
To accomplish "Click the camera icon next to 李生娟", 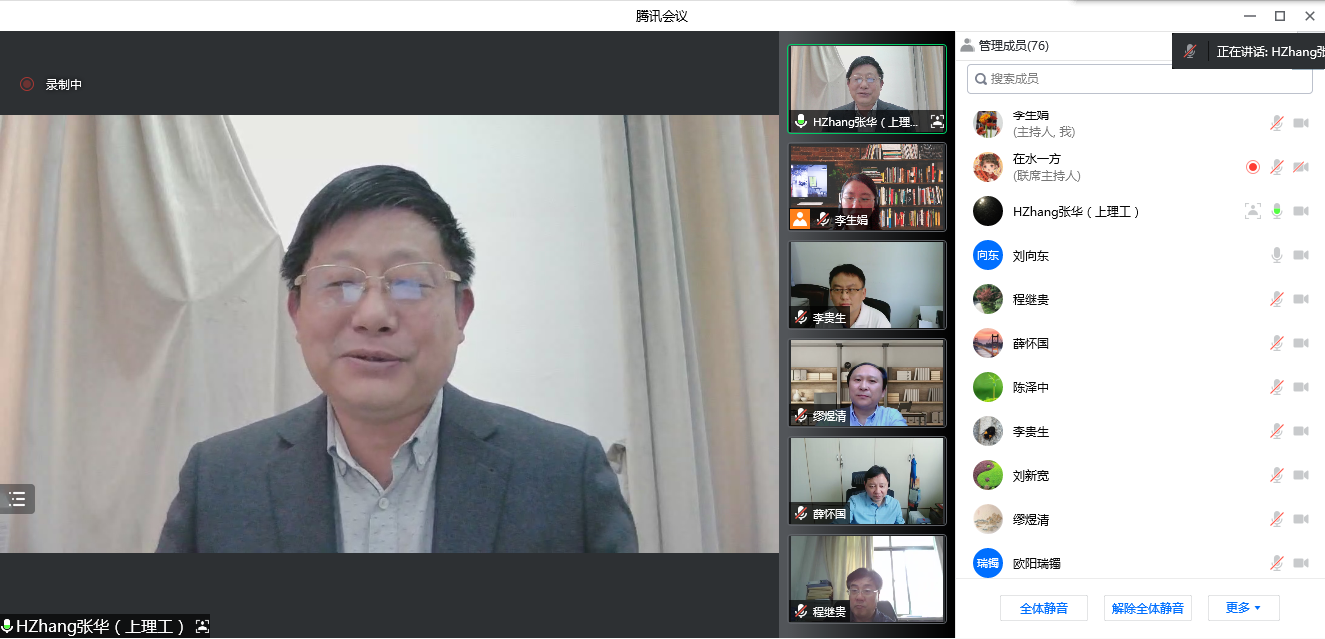I will click(x=1300, y=123).
